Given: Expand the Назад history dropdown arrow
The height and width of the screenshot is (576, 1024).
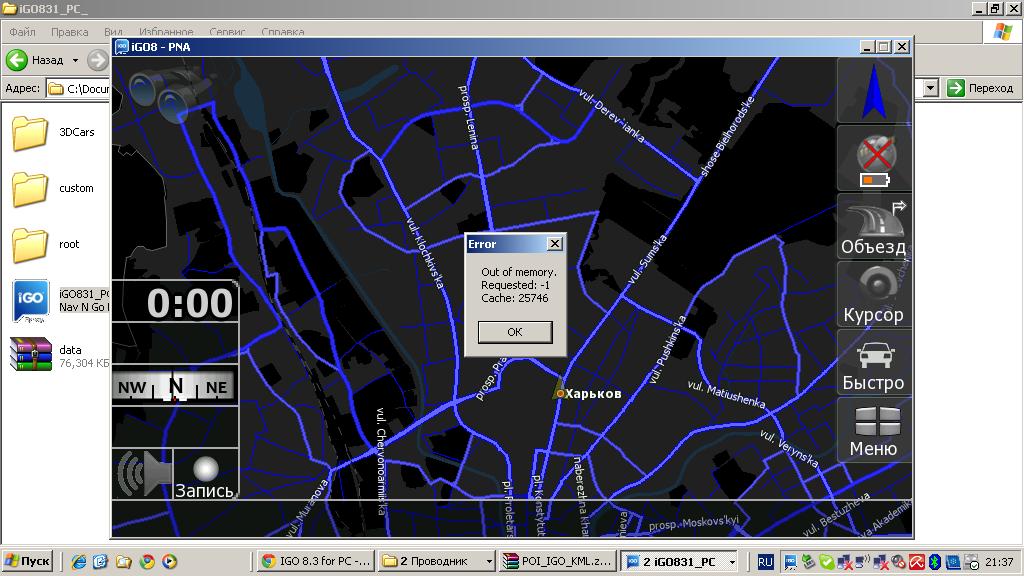Looking at the screenshot, I should (x=75, y=60).
